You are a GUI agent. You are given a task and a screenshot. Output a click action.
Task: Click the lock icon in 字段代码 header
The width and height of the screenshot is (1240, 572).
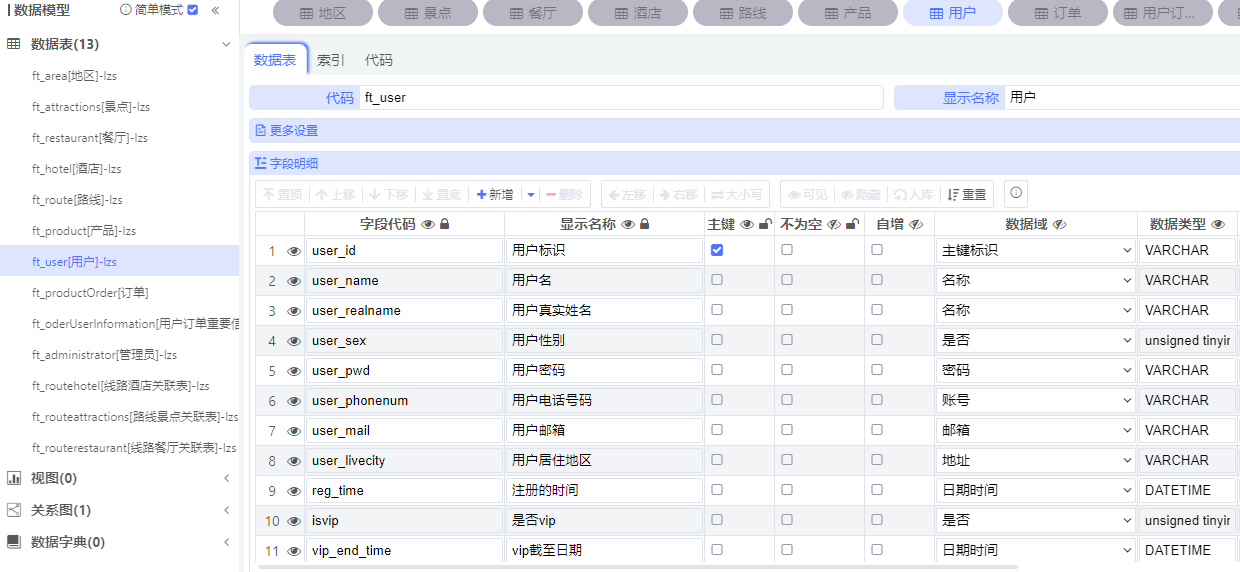tap(444, 225)
